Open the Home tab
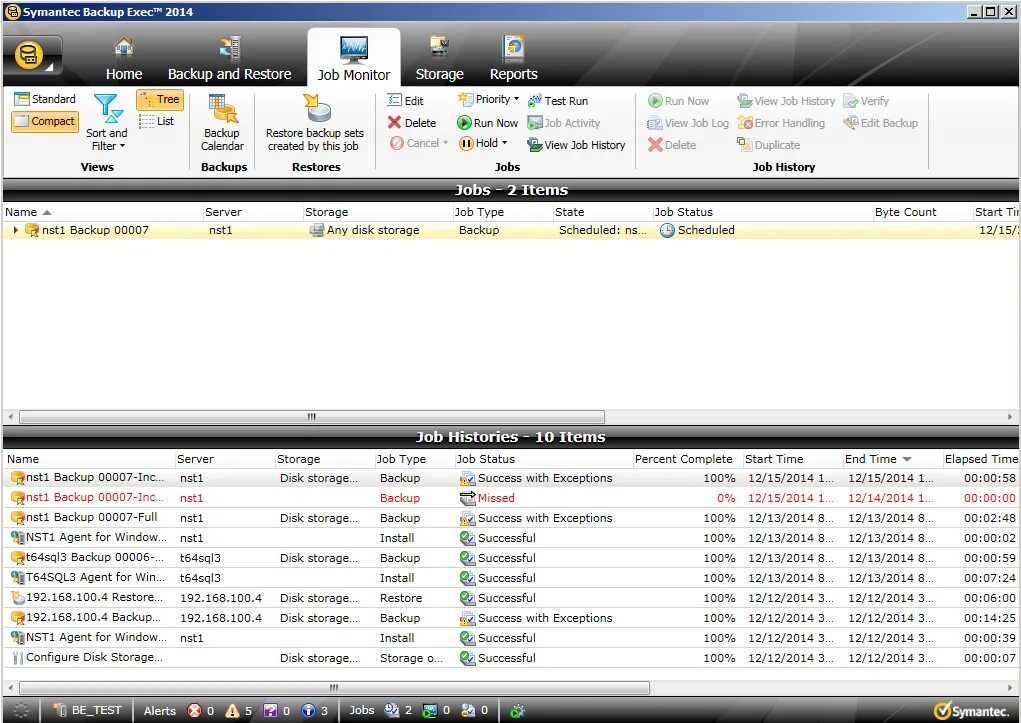 (124, 59)
